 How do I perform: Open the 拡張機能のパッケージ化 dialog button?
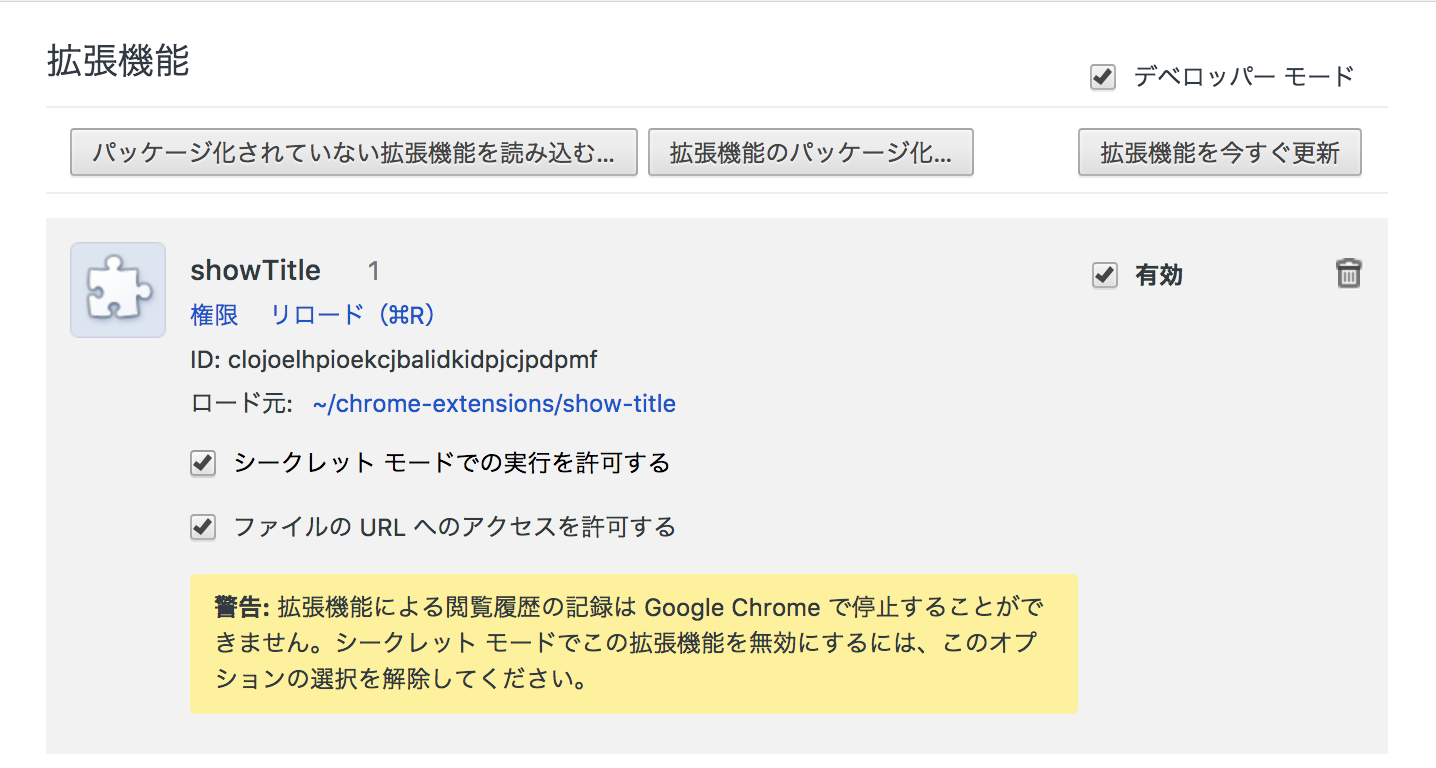click(811, 153)
